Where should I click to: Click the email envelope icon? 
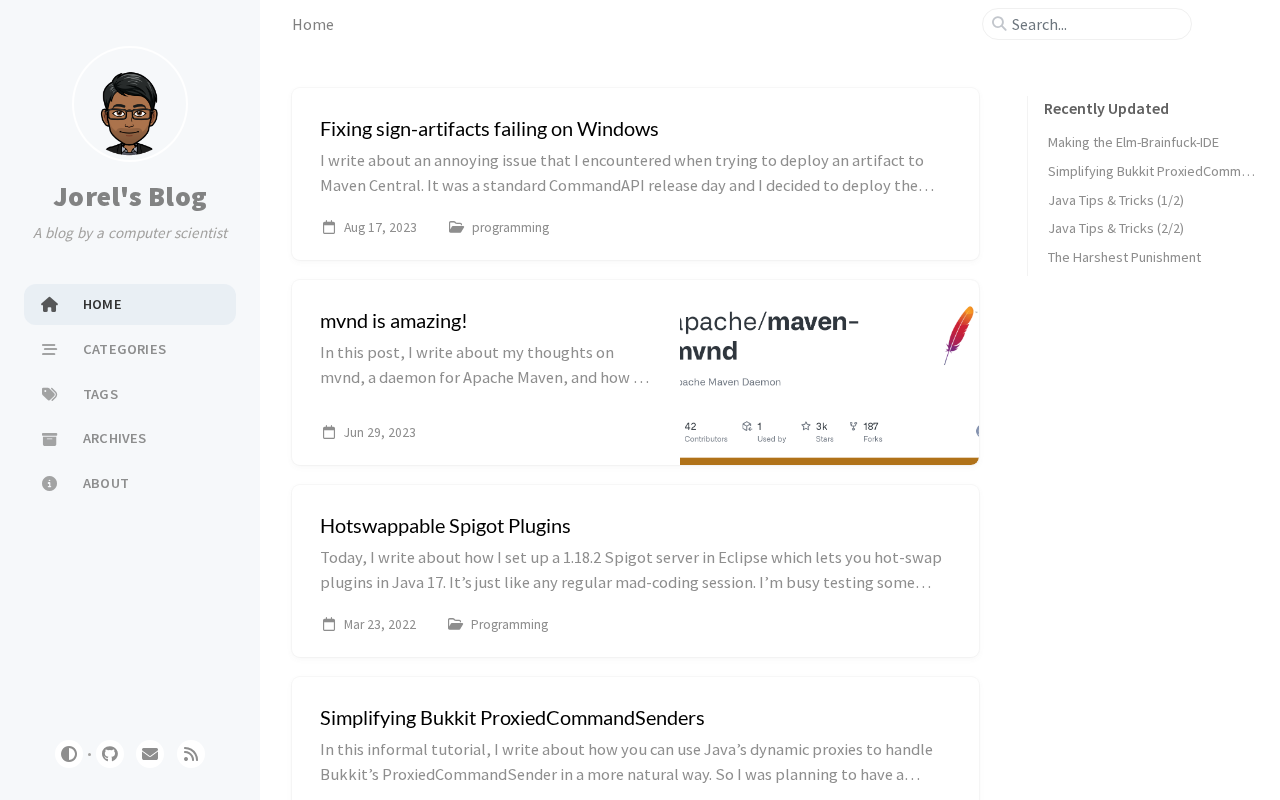click(150, 754)
